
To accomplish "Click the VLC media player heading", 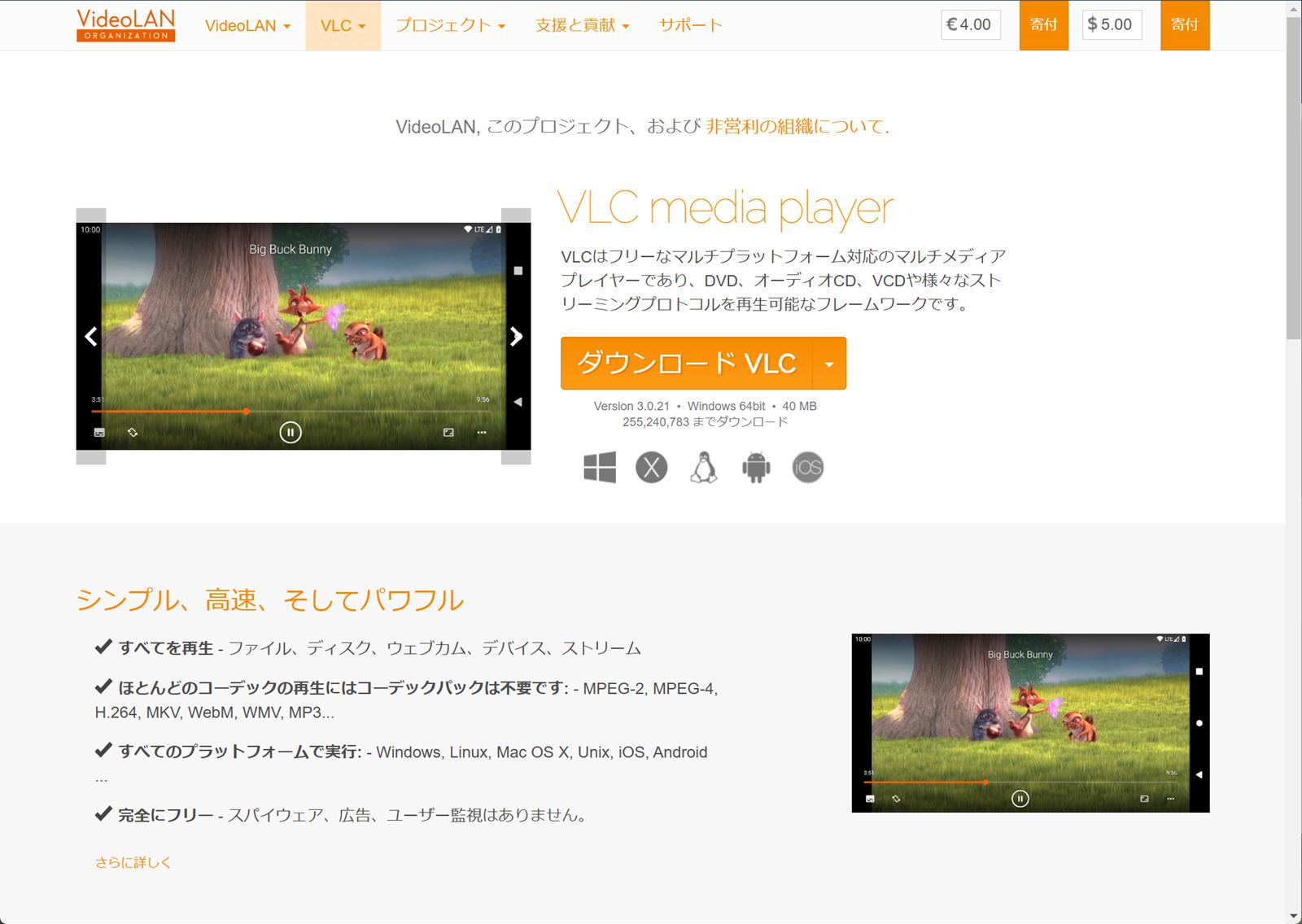I will [x=726, y=208].
